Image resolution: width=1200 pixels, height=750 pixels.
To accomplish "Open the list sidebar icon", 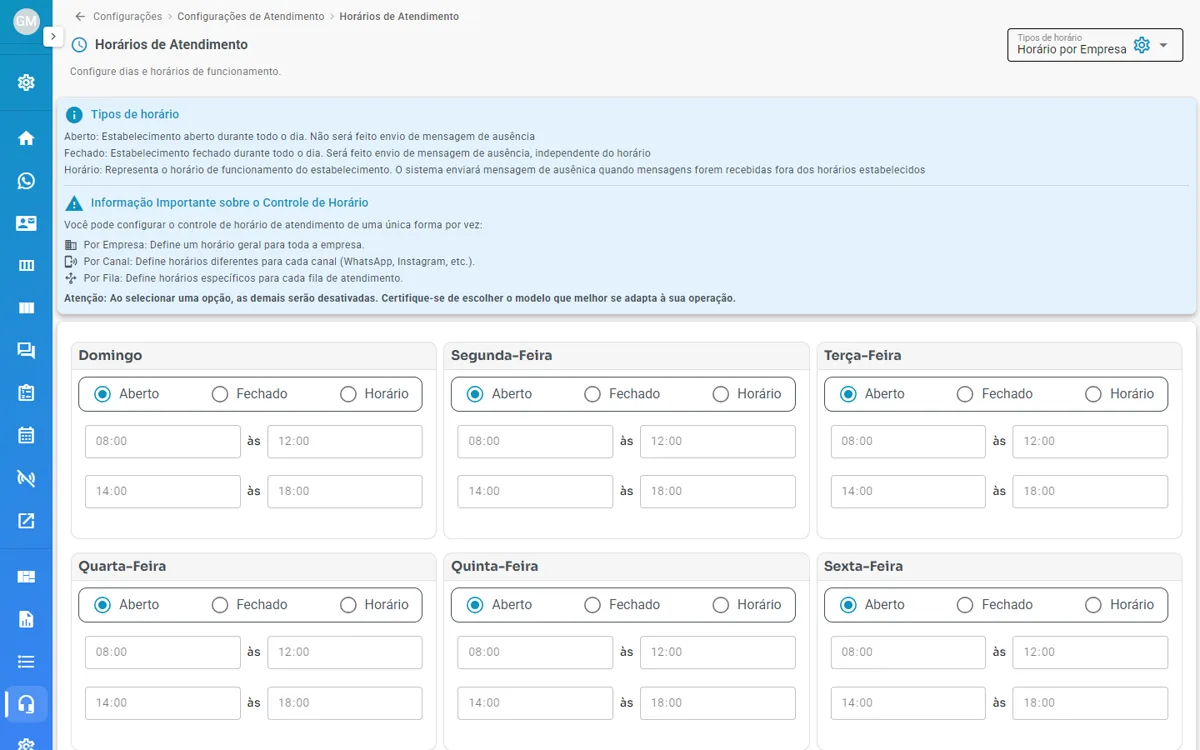I will (x=26, y=661).
